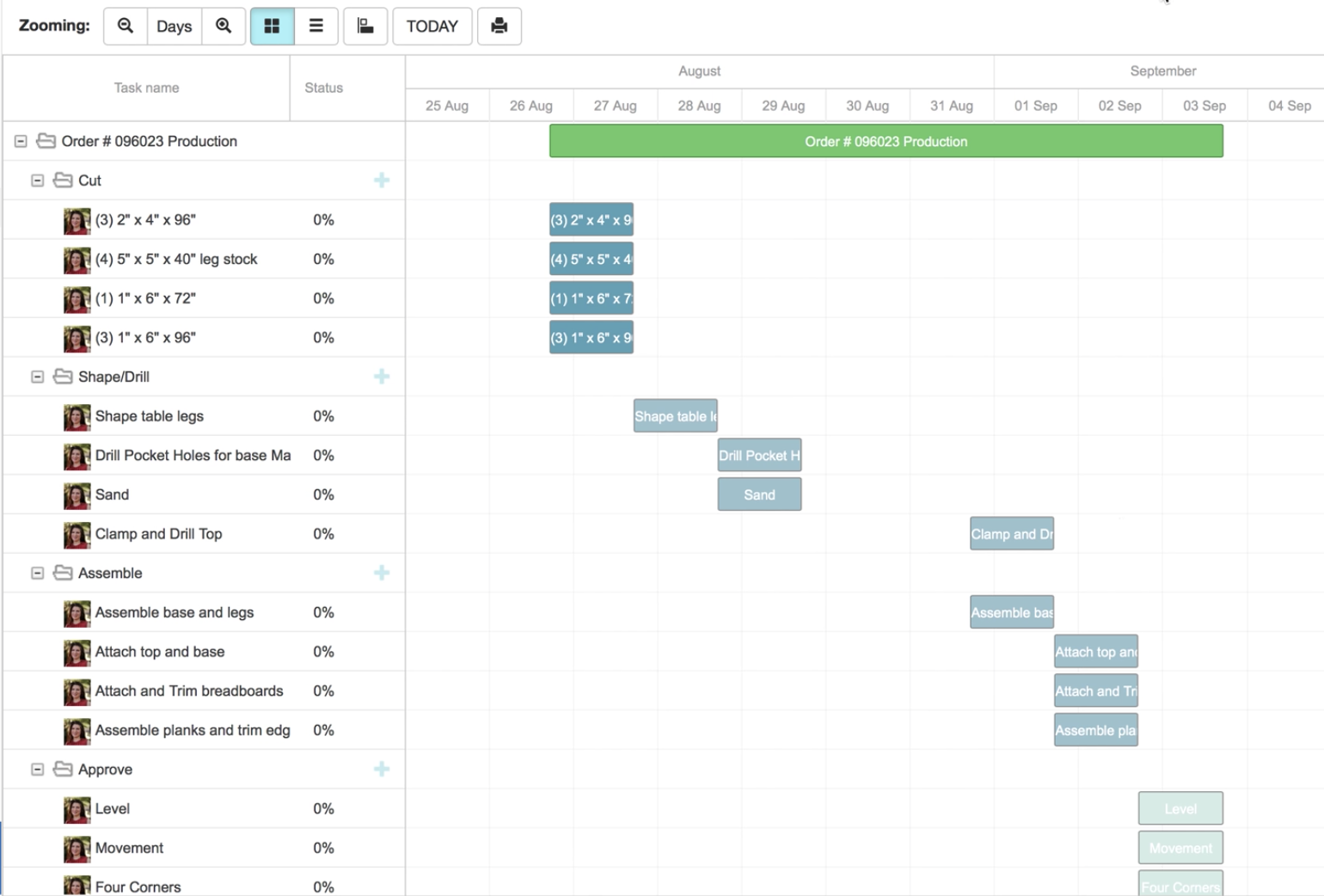Viewport: 1324px width, 896px height.
Task: Collapse the Cut task group
Action: tap(36, 180)
